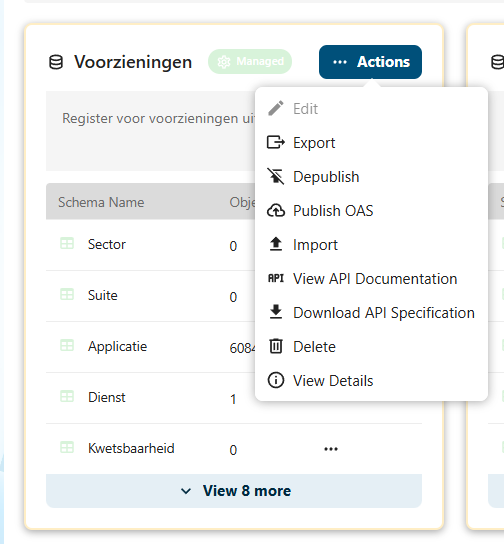Click the Delete trash can icon
The width and height of the screenshot is (504, 544).
coord(276,346)
